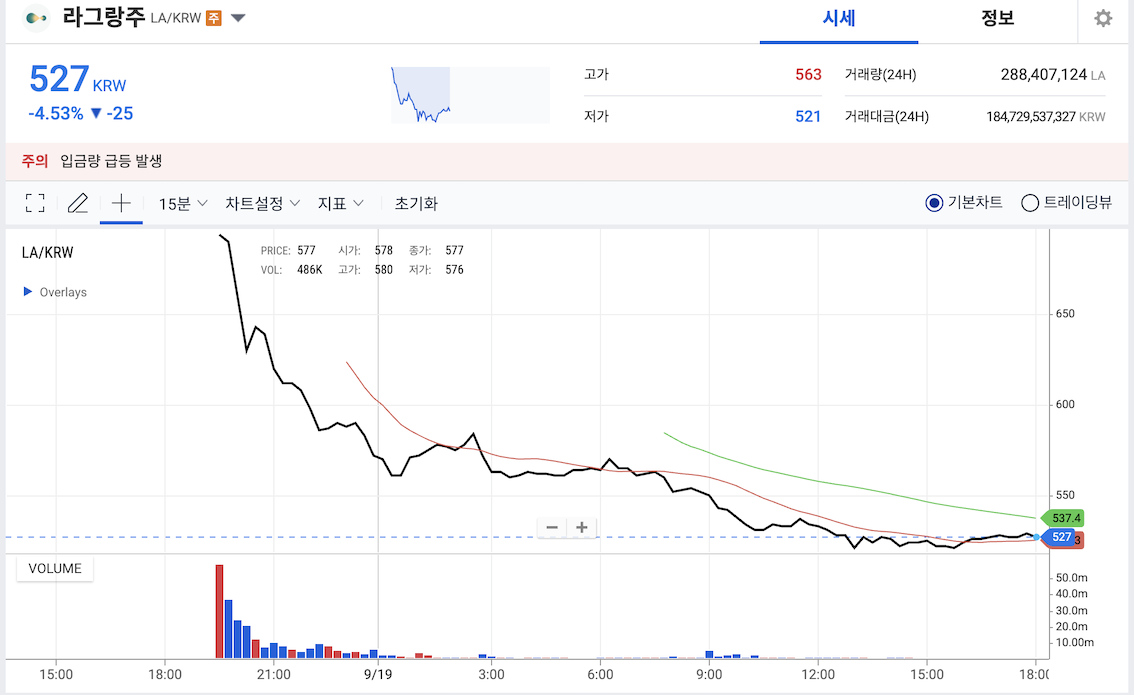Click the mini price chart thumbnail
1134x695 pixels.
[470, 95]
